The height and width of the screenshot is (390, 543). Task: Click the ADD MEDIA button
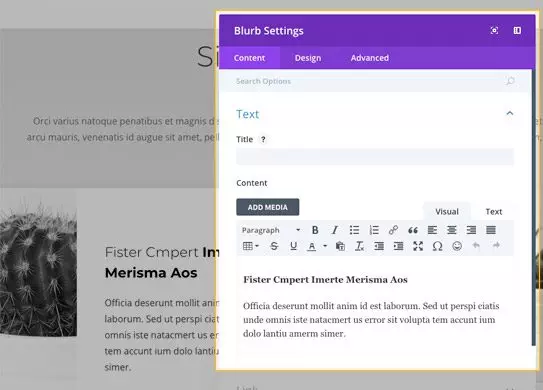[x=268, y=207]
